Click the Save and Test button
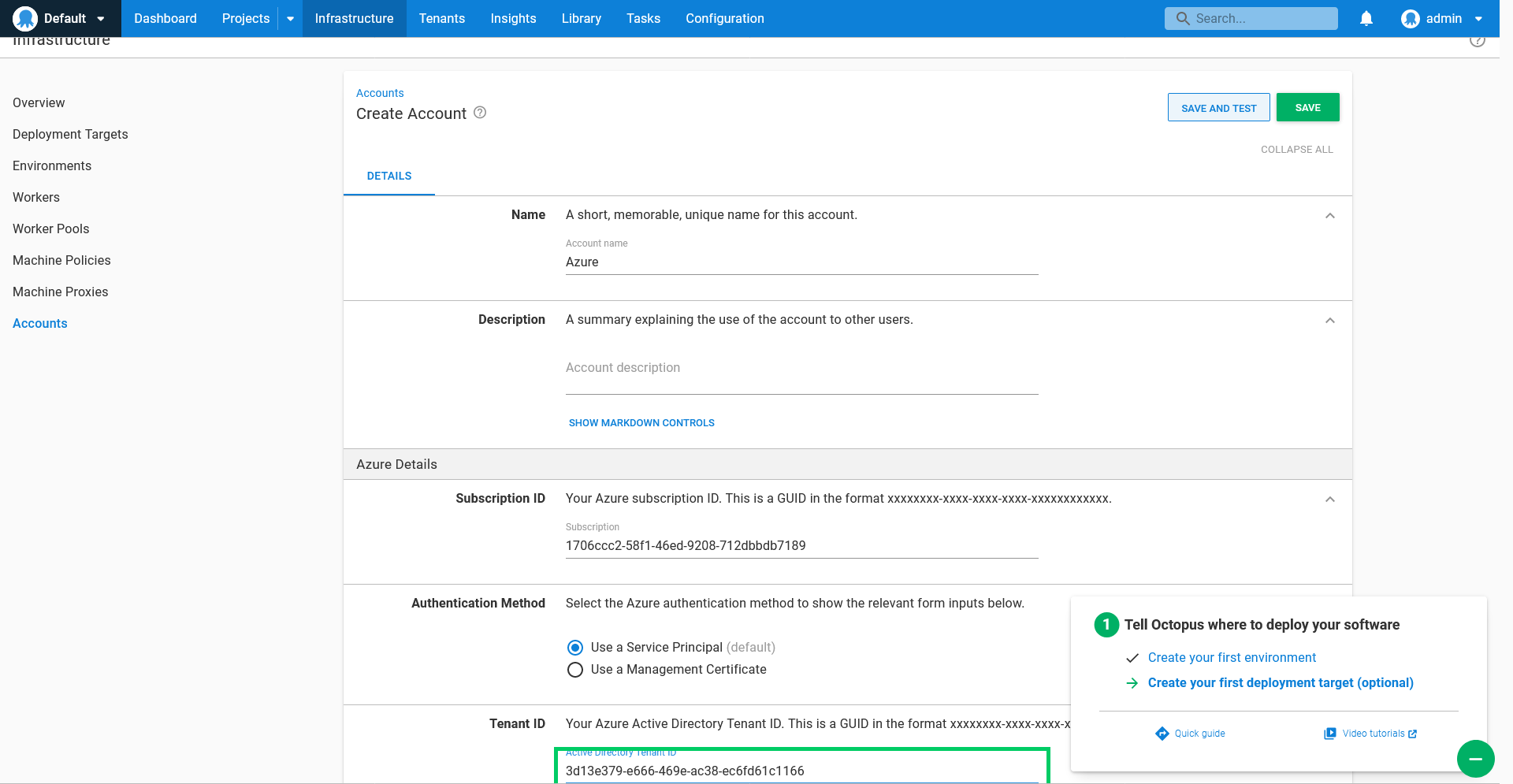The height and width of the screenshot is (784, 1513). point(1218,107)
